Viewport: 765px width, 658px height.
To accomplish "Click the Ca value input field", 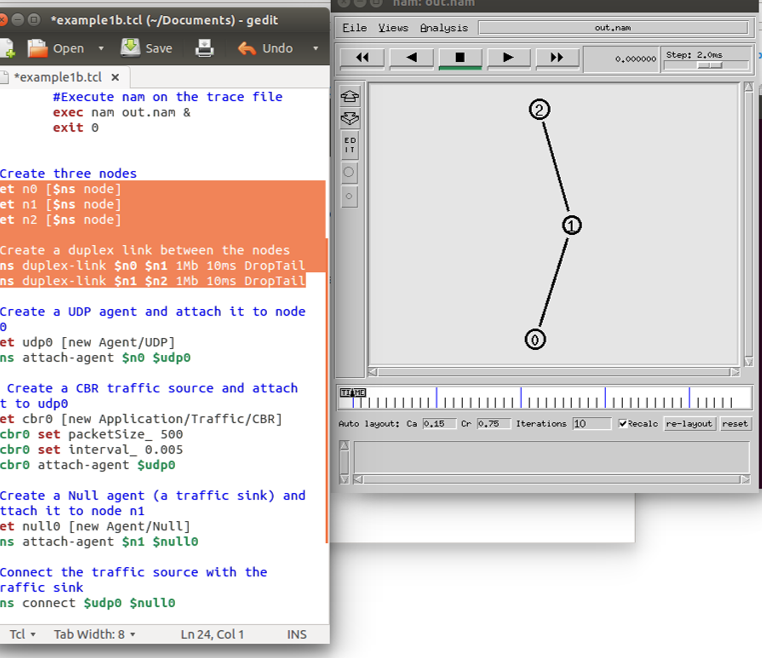I will pyautogui.click(x=439, y=423).
